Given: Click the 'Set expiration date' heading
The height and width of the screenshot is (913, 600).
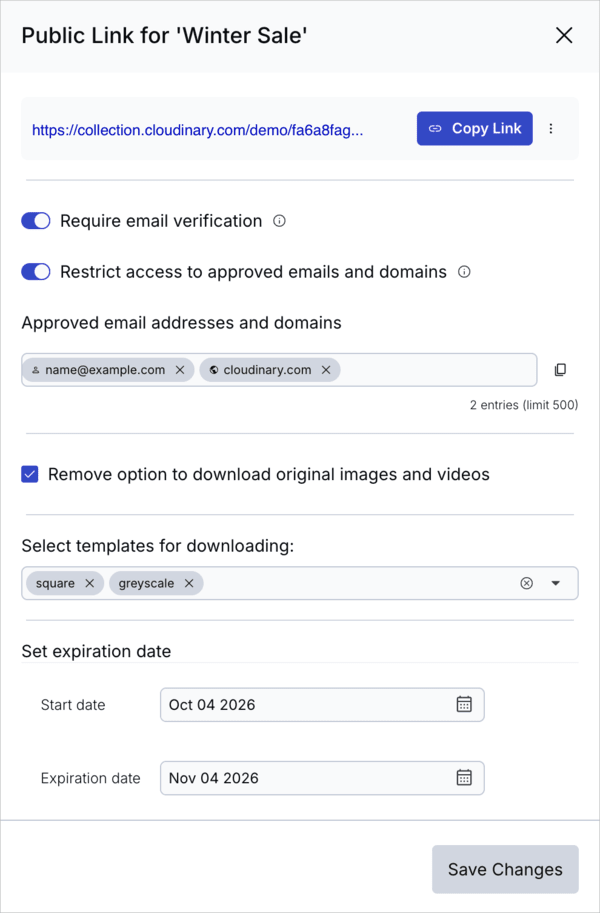Looking at the screenshot, I should click(96, 651).
